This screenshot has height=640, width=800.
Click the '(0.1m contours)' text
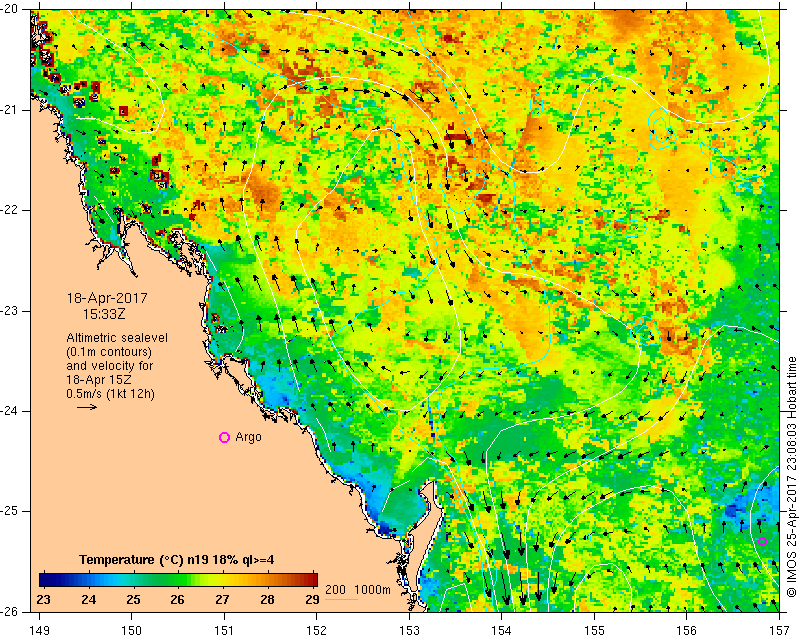(x=109, y=352)
